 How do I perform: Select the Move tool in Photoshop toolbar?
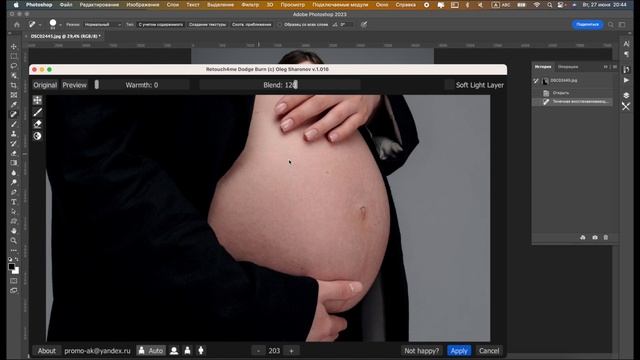click(14, 46)
